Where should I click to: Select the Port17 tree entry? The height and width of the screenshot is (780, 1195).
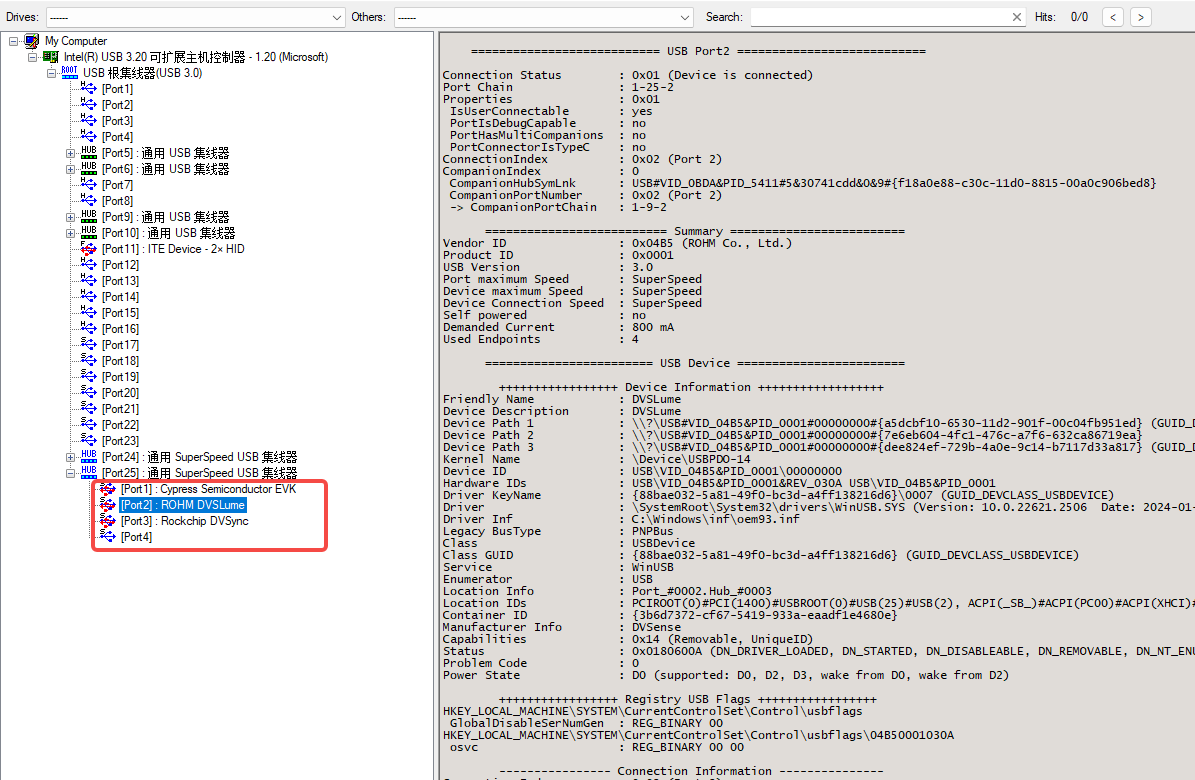[x=120, y=345]
